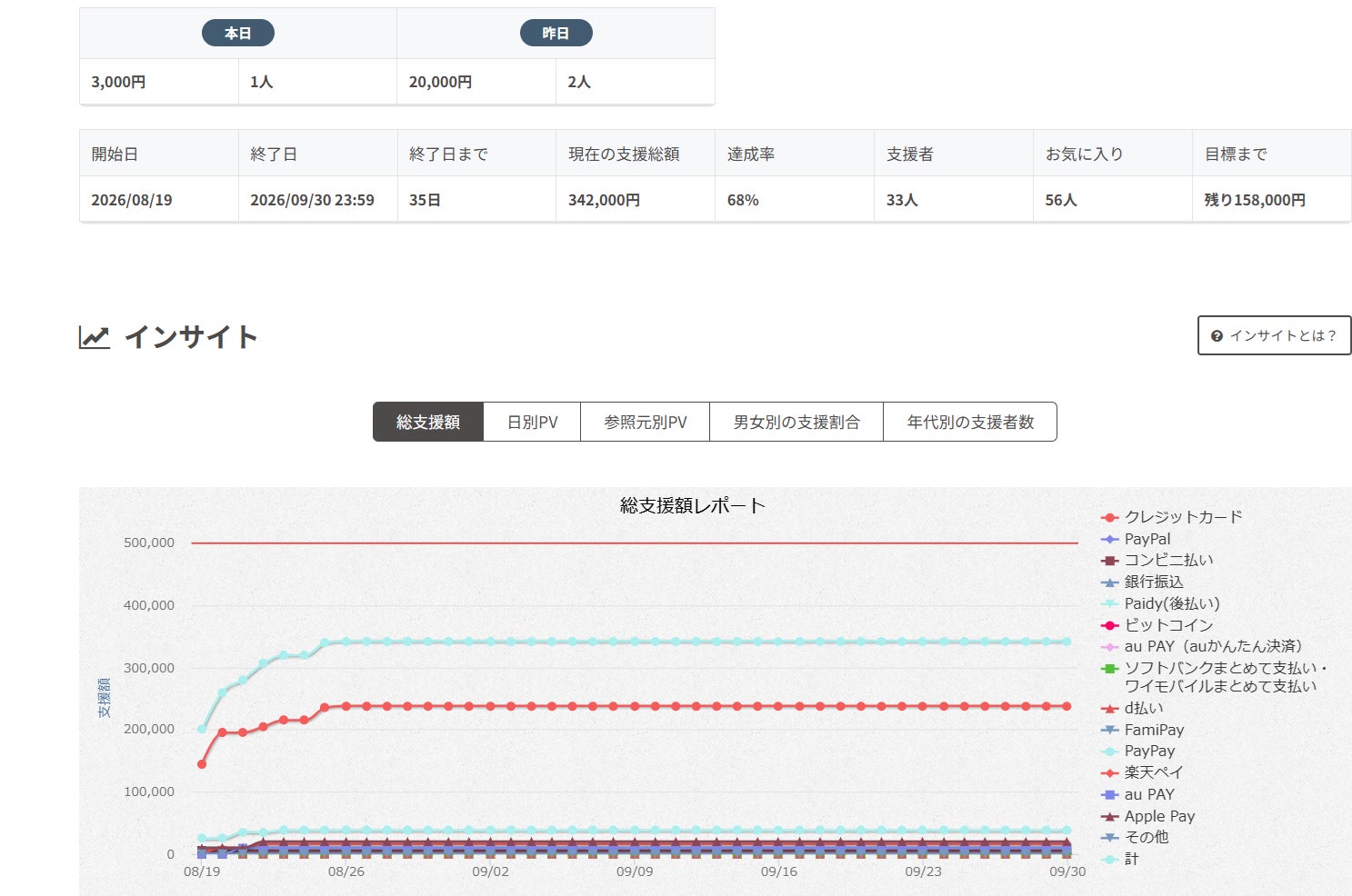Click the question mark icon in the インサイトとは？ button
The image size is (1352, 896).
pyautogui.click(x=1217, y=336)
